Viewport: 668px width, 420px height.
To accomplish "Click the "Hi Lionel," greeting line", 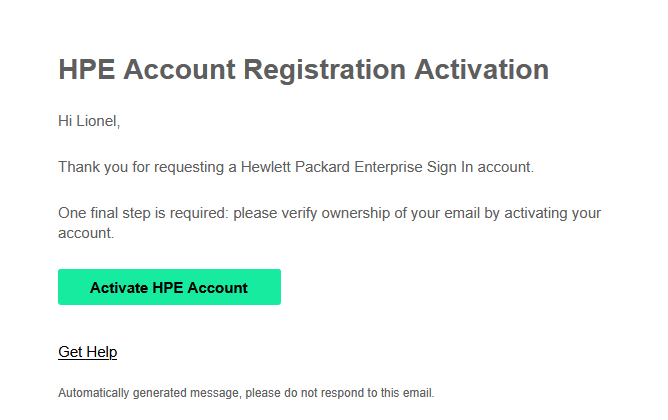I will 89,122.
